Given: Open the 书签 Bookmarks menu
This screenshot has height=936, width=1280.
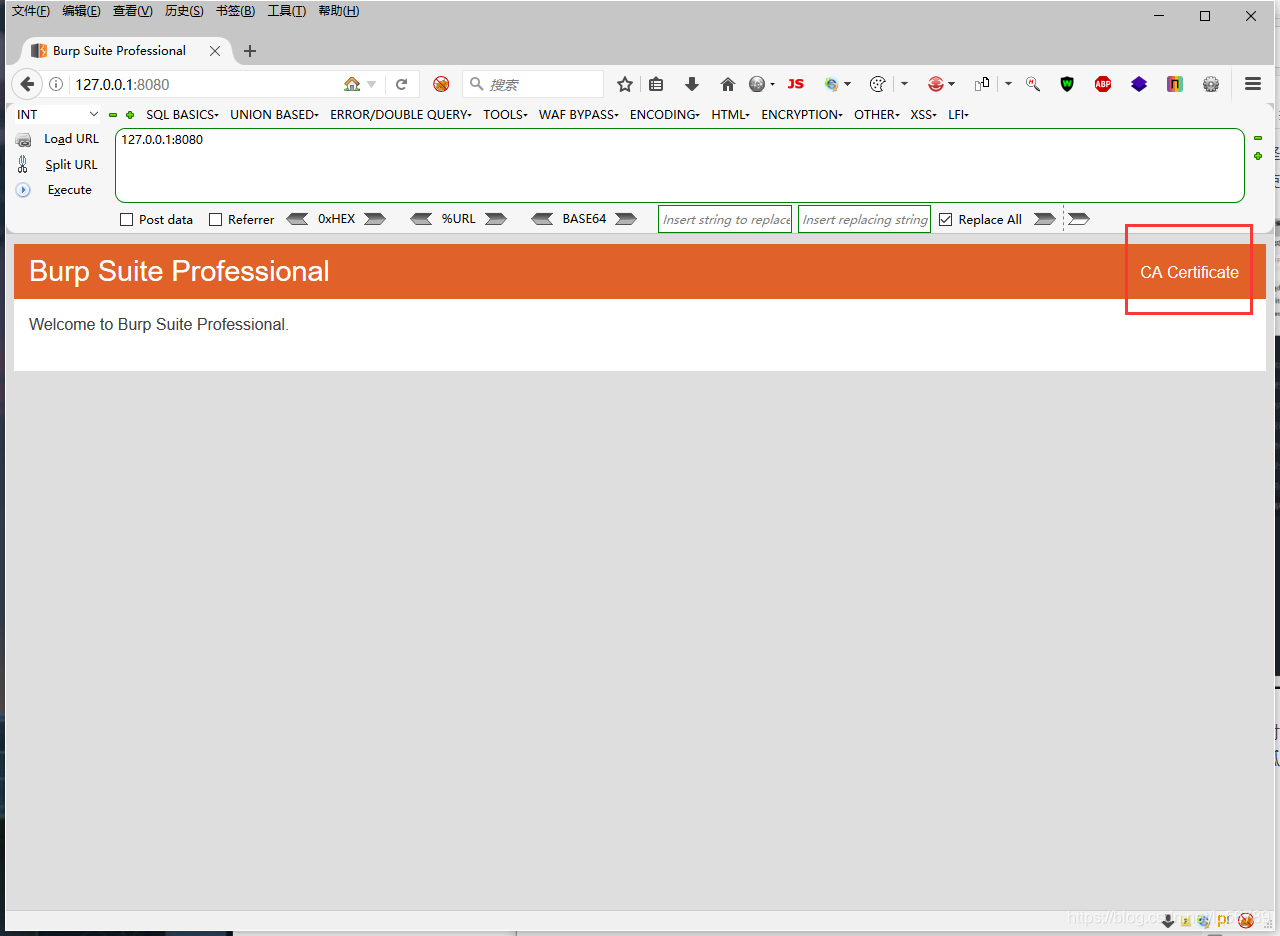Looking at the screenshot, I should pyautogui.click(x=235, y=11).
